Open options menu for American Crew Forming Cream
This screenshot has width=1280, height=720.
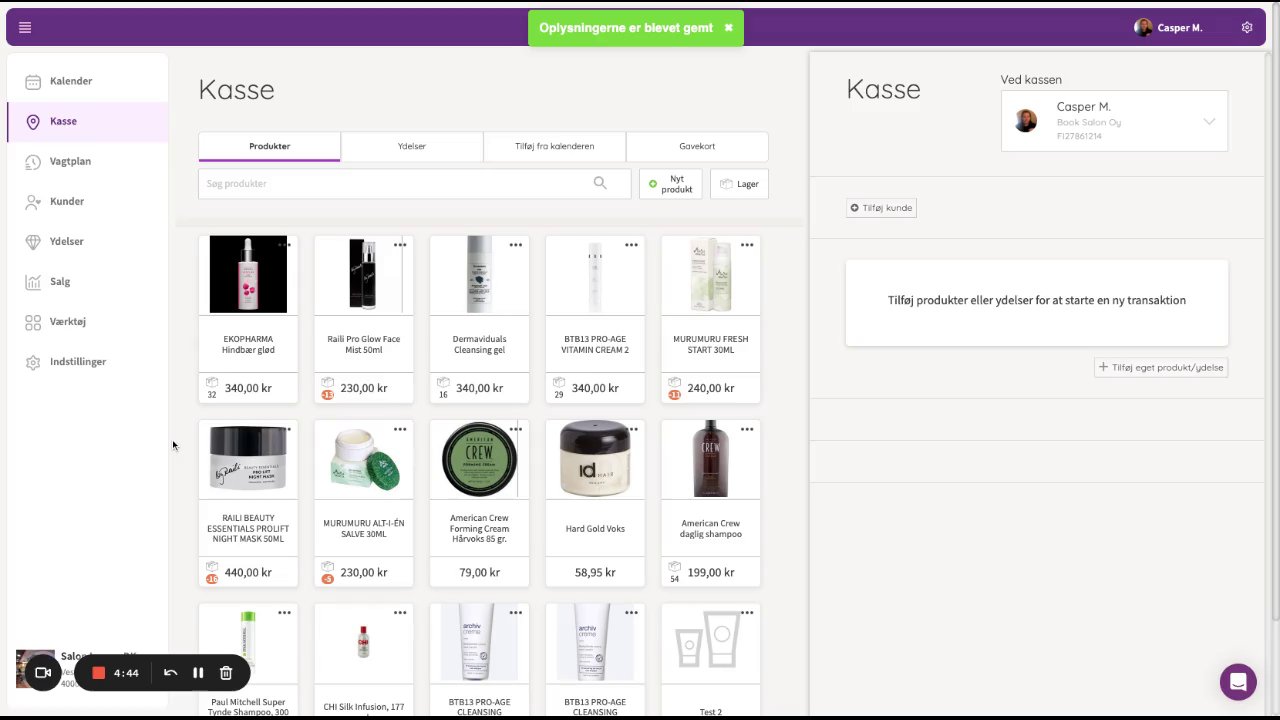[x=516, y=429]
